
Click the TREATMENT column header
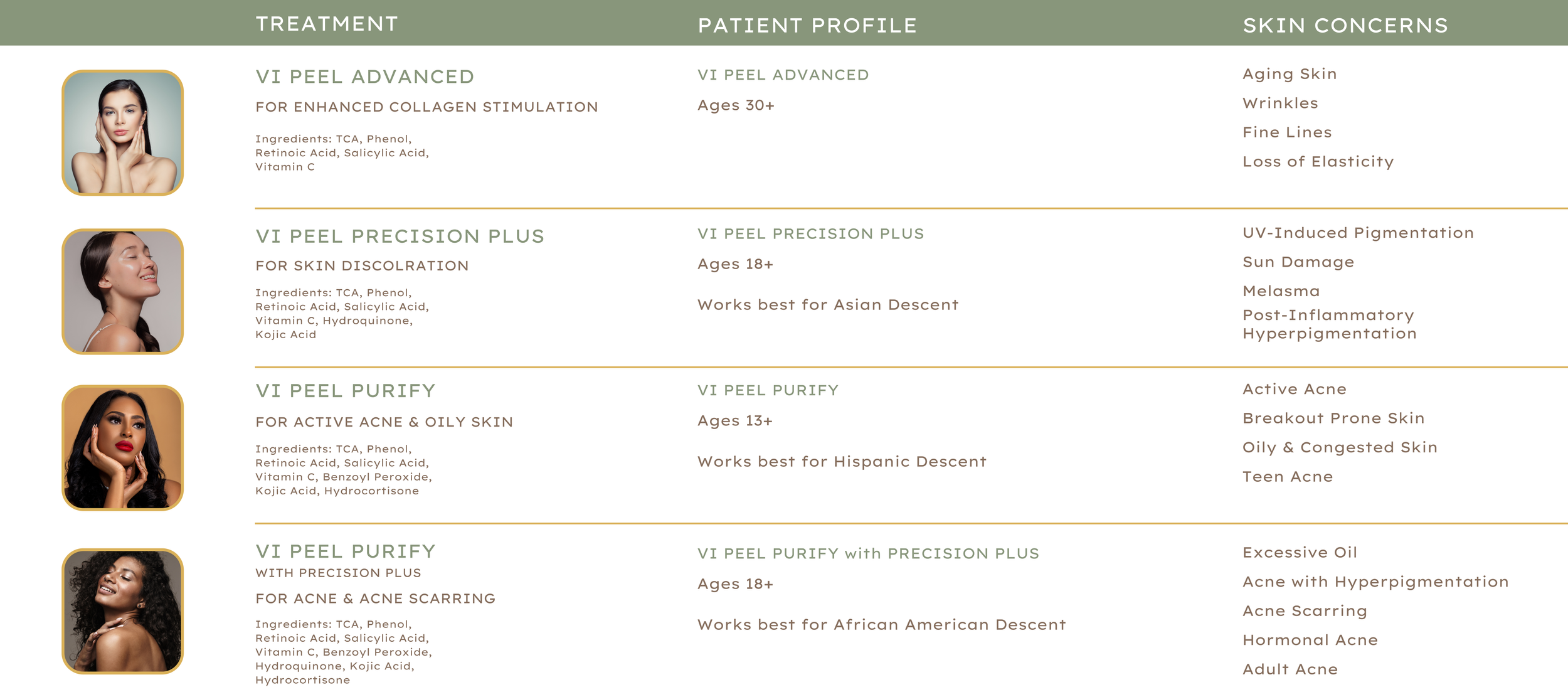point(327,24)
